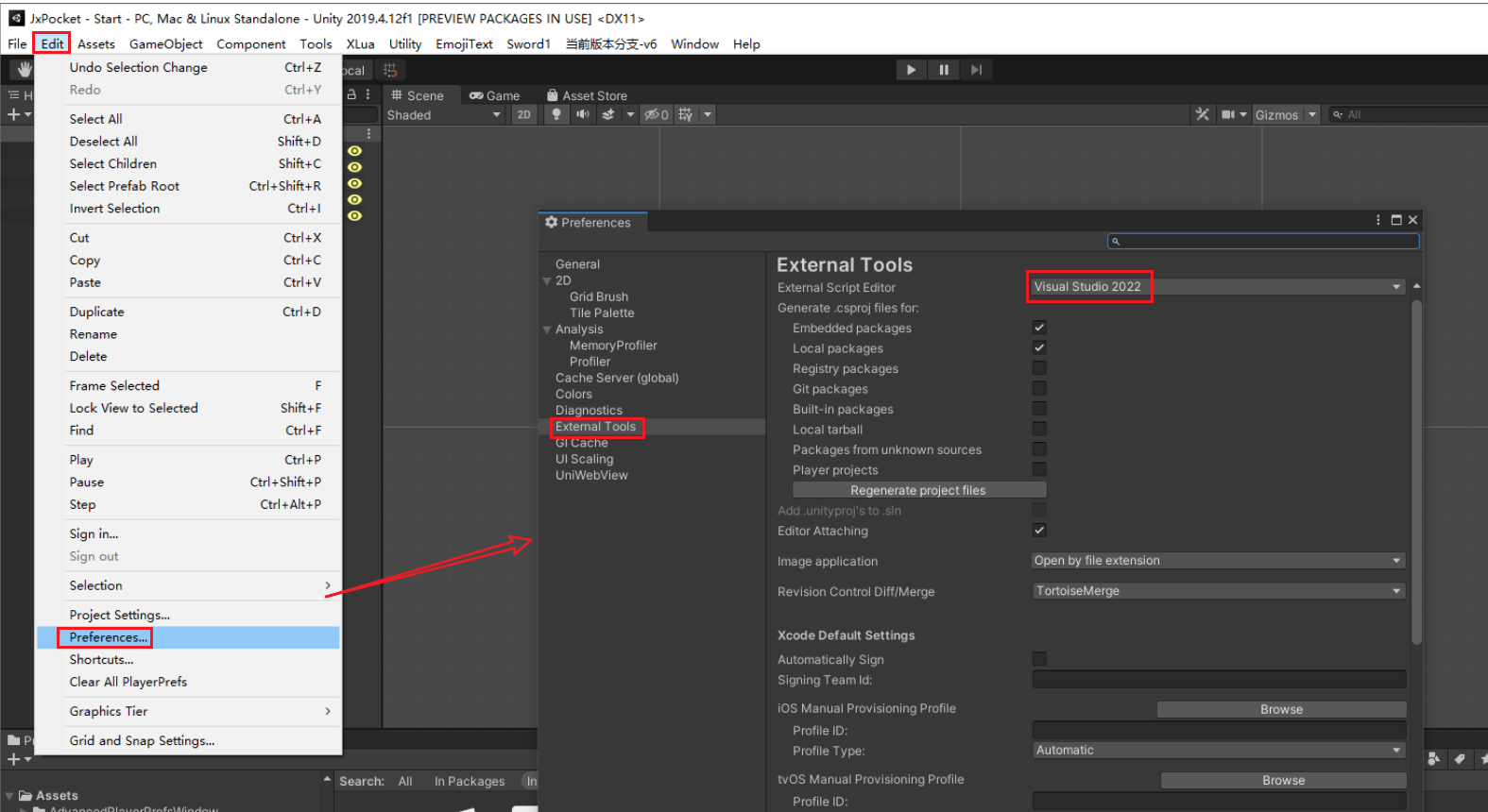Click the Regenerate project files button

point(918,490)
